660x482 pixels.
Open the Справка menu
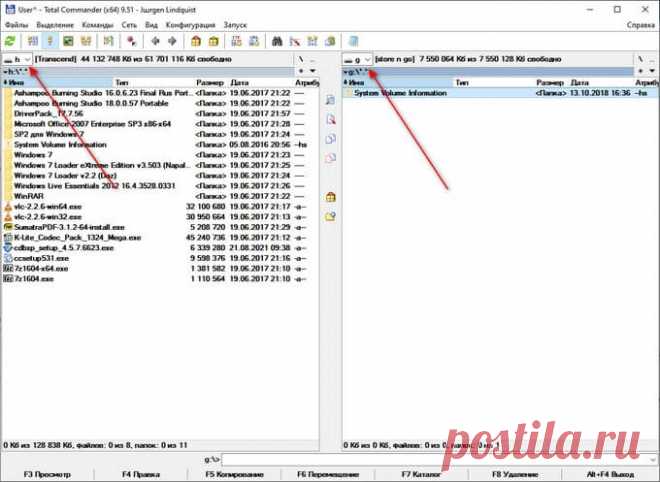click(641, 25)
